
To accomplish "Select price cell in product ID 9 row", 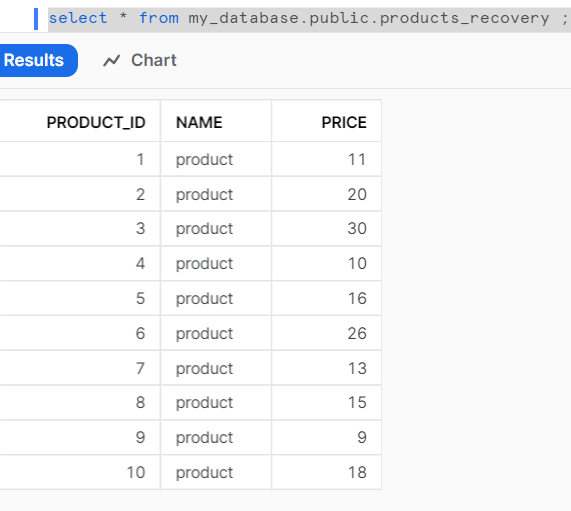I will click(327, 437).
